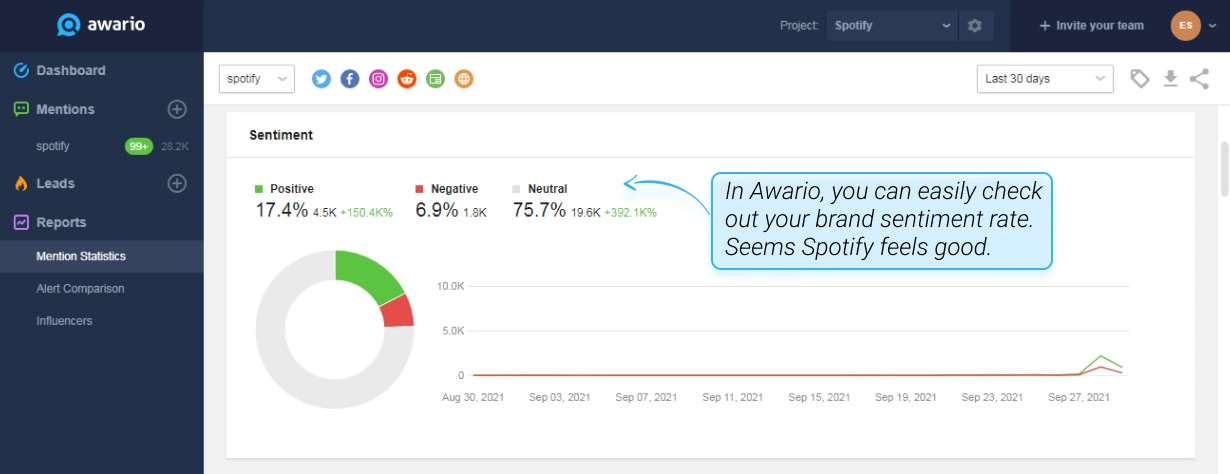The image size is (1230, 474).
Task: Filter by Web source icon
Action: [463, 79]
